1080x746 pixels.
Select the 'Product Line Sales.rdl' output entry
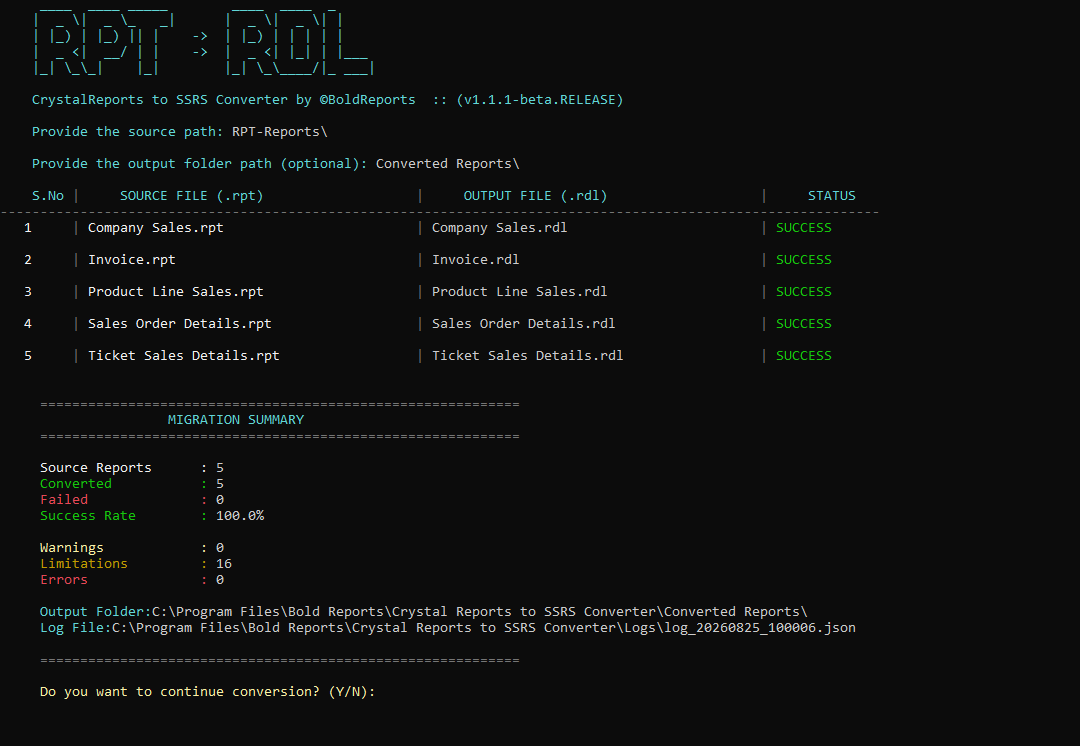tap(519, 292)
